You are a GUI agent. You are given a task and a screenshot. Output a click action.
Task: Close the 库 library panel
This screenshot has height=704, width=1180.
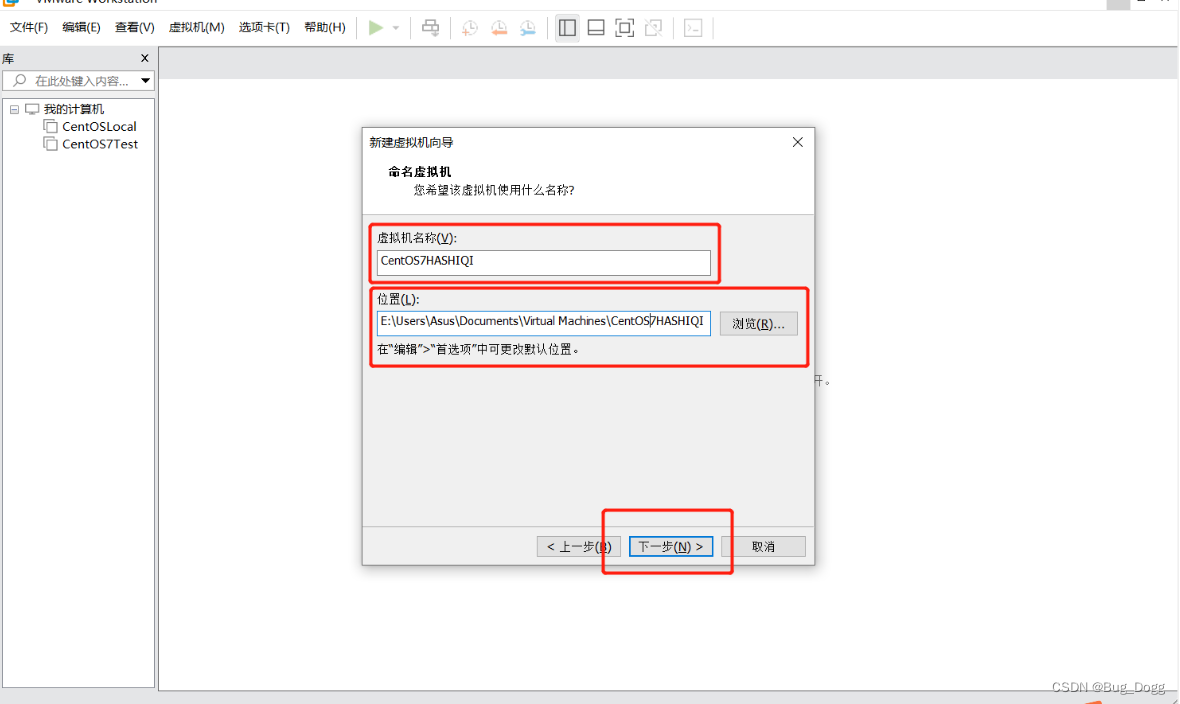pos(144,58)
